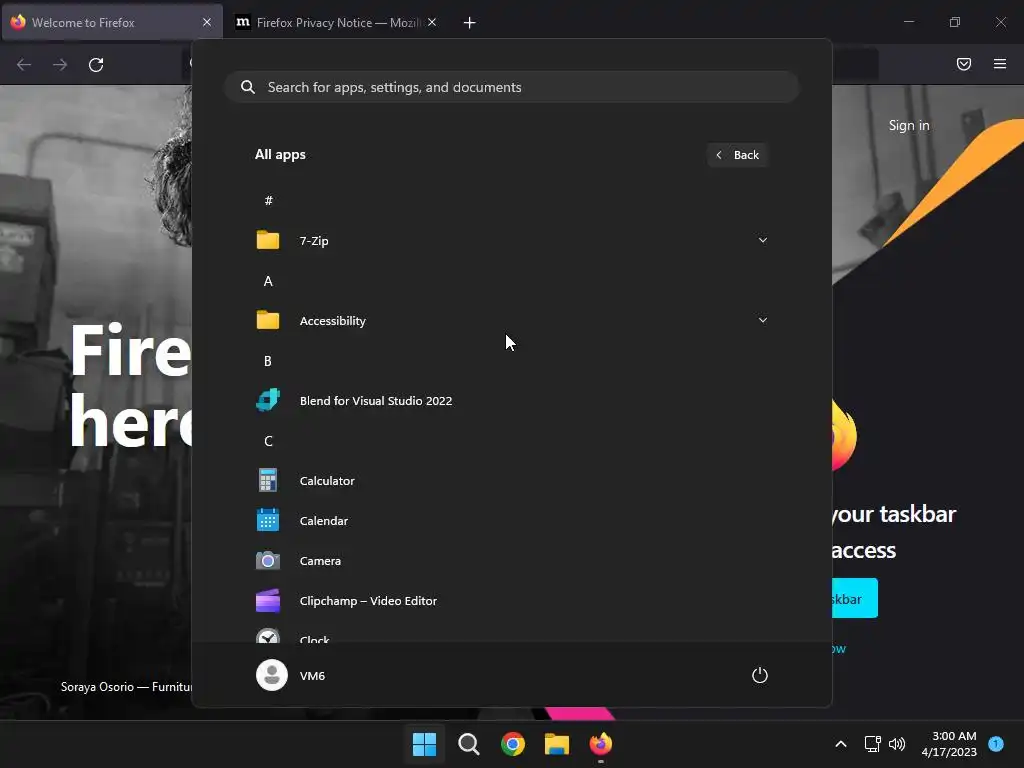
Task: Select Clipchamp – Video Editor label
Action: tap(368, 601)
